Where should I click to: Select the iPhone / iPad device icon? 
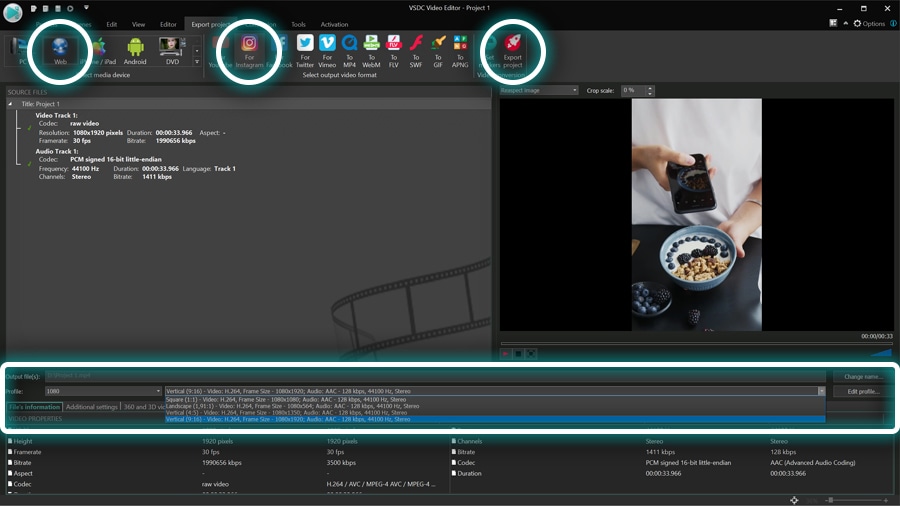point(100,51)
